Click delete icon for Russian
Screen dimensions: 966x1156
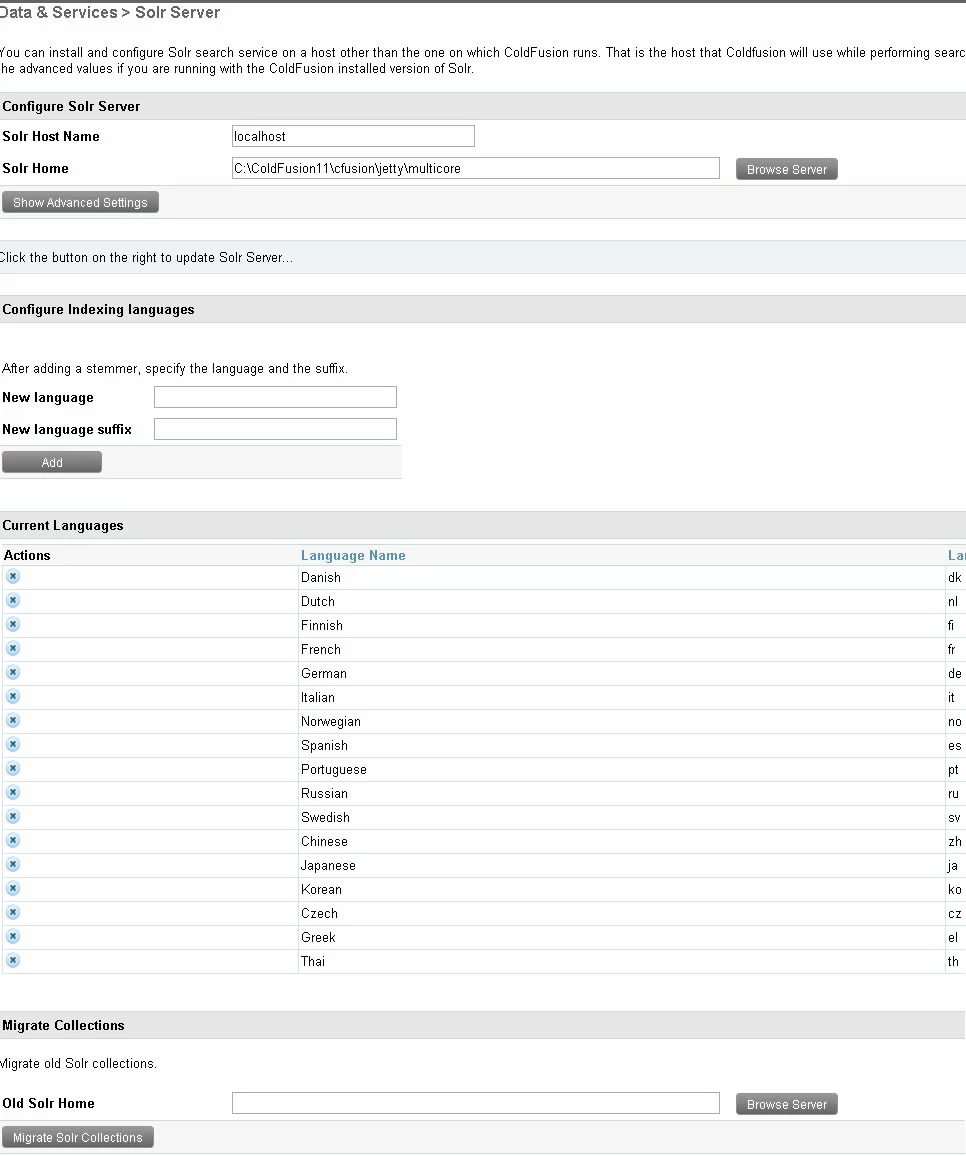point(13,793)
